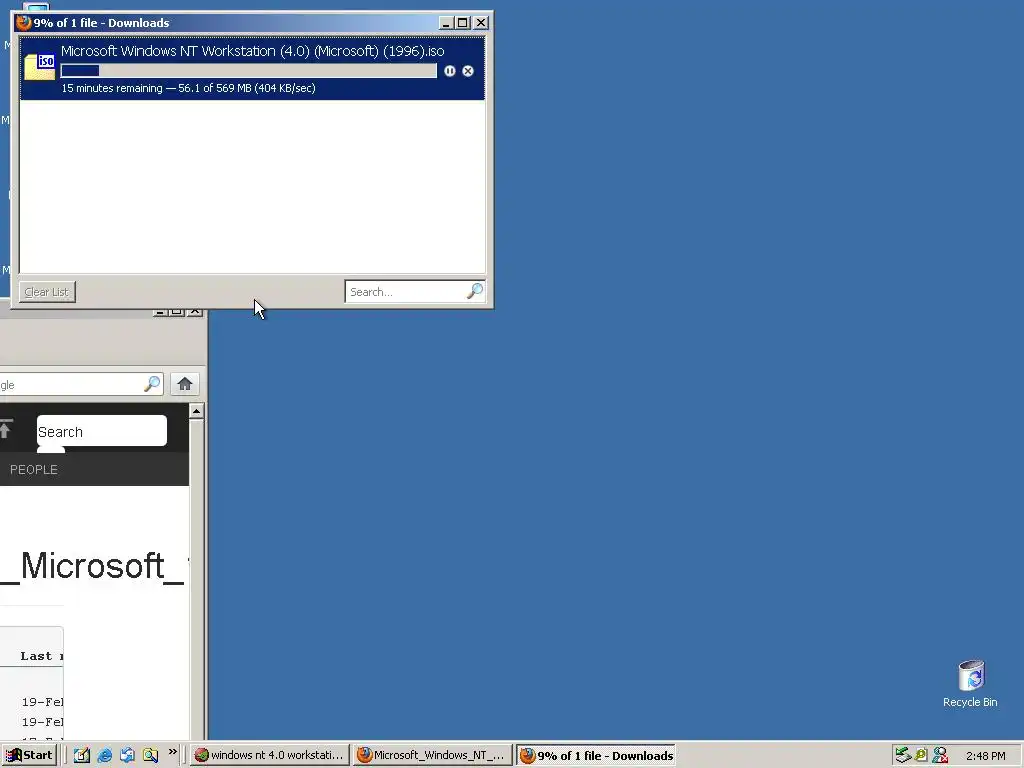Click the '15 minutes remaining' status text
This screenshot has height=768, width=1024.
click(x=112, y=88)
